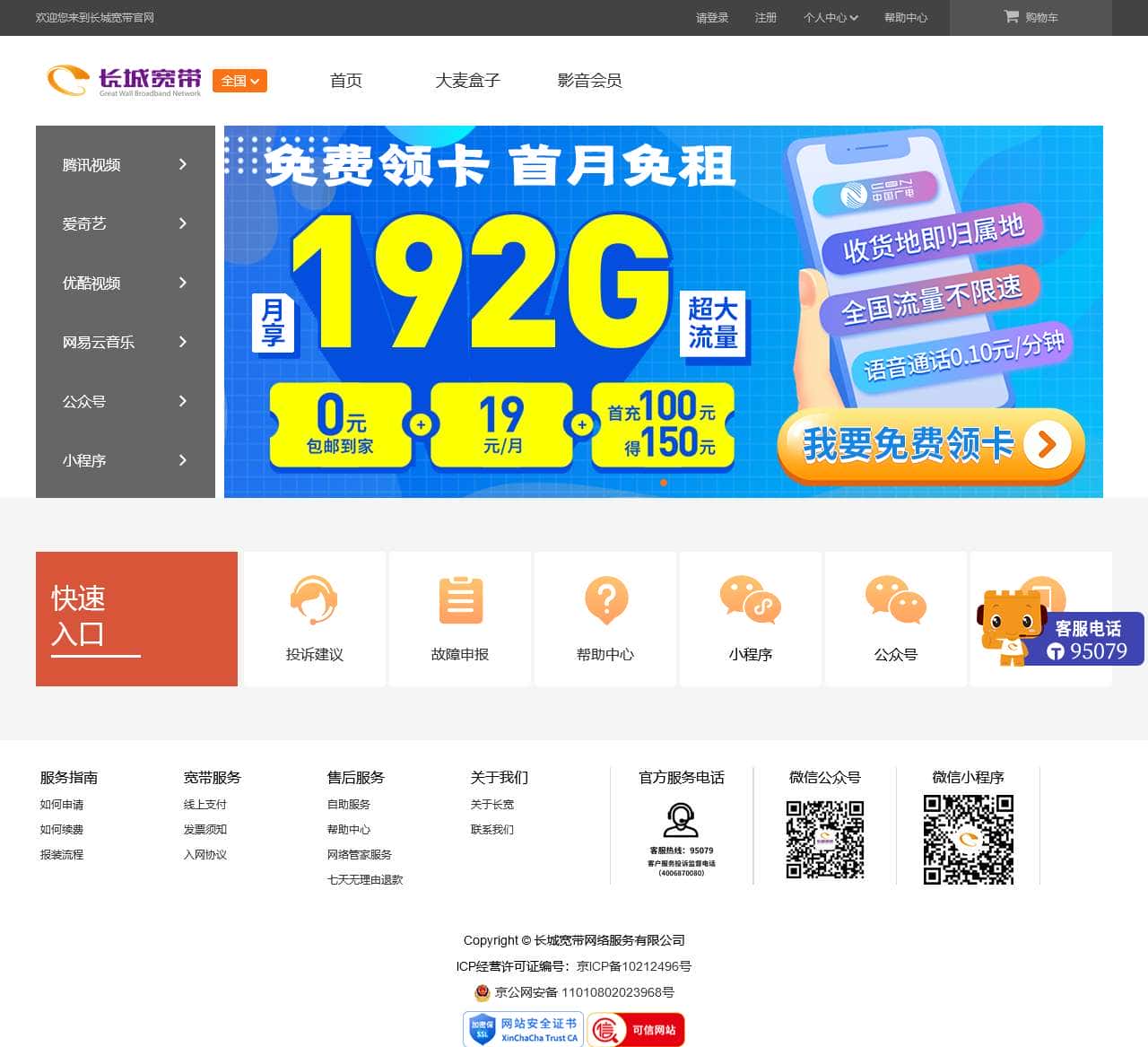This screenshot has height=1047, width=1148.
Task: Click the Great Wall Broadband logo
Action: click(x=124, y=80)
